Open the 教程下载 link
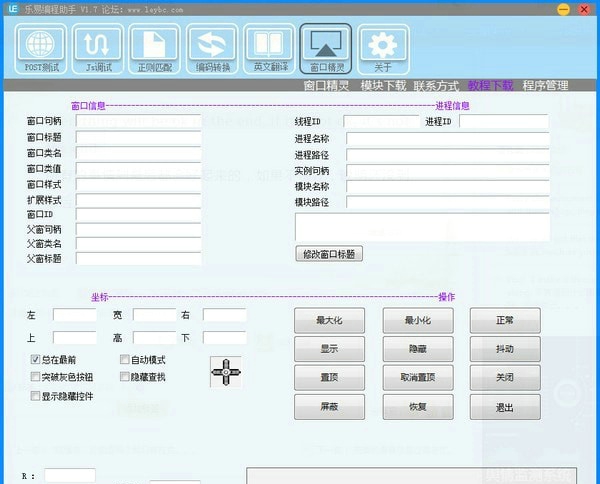 490,86
